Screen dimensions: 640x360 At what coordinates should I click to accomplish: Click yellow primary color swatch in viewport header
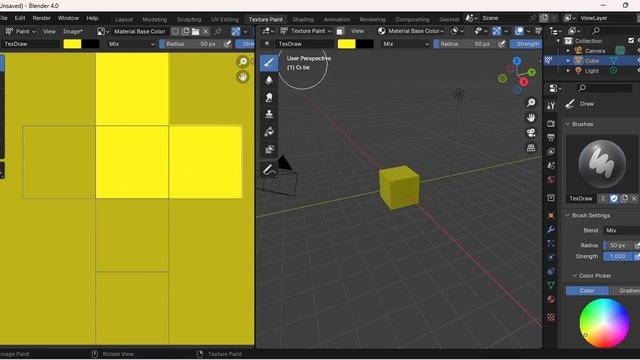pyautogui.click(x=347, y=44)
